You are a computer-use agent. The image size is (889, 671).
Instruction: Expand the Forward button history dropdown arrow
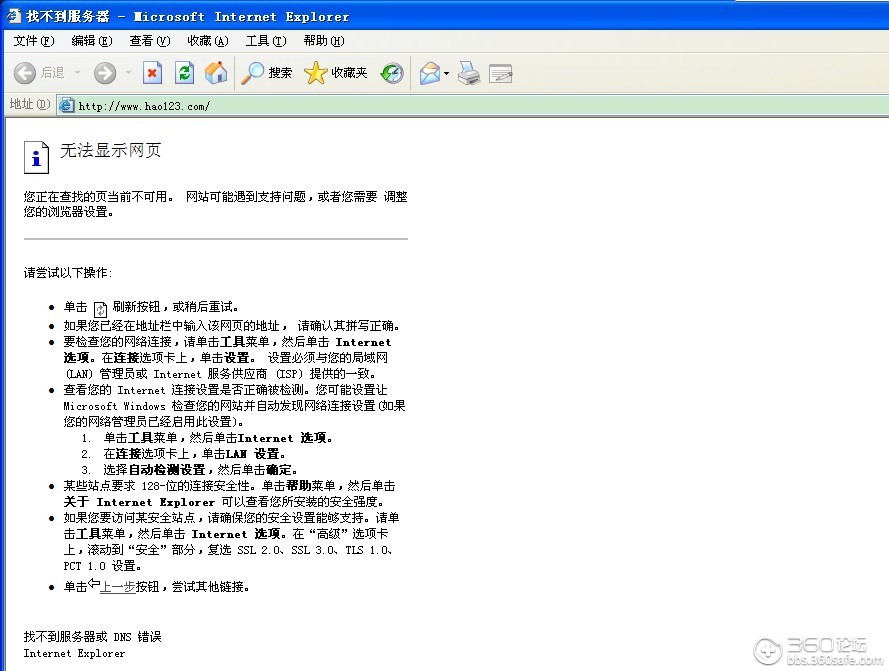[x=128, y=73]
